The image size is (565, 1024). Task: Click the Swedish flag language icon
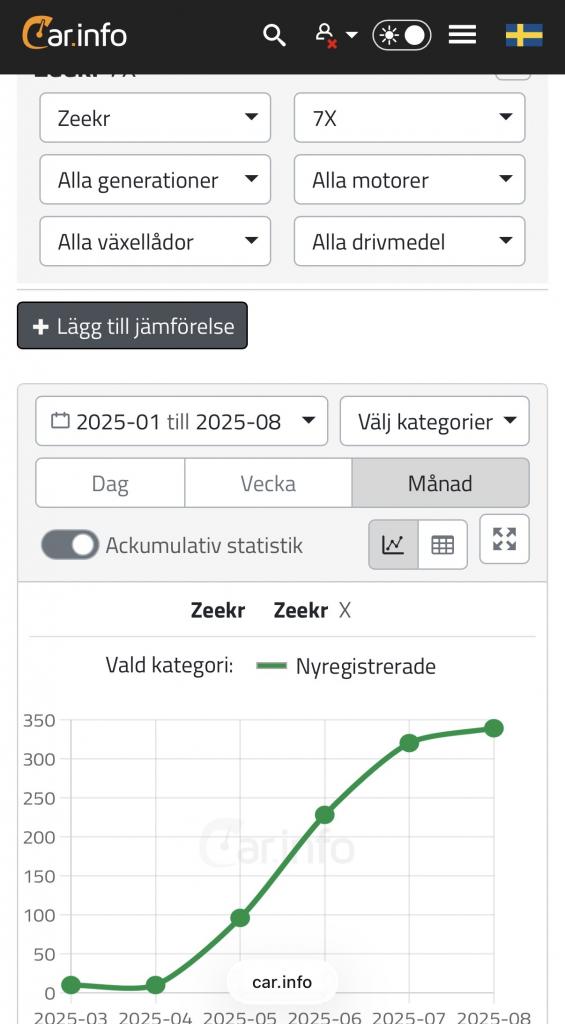pyautogui.click(x=524, y=35)
